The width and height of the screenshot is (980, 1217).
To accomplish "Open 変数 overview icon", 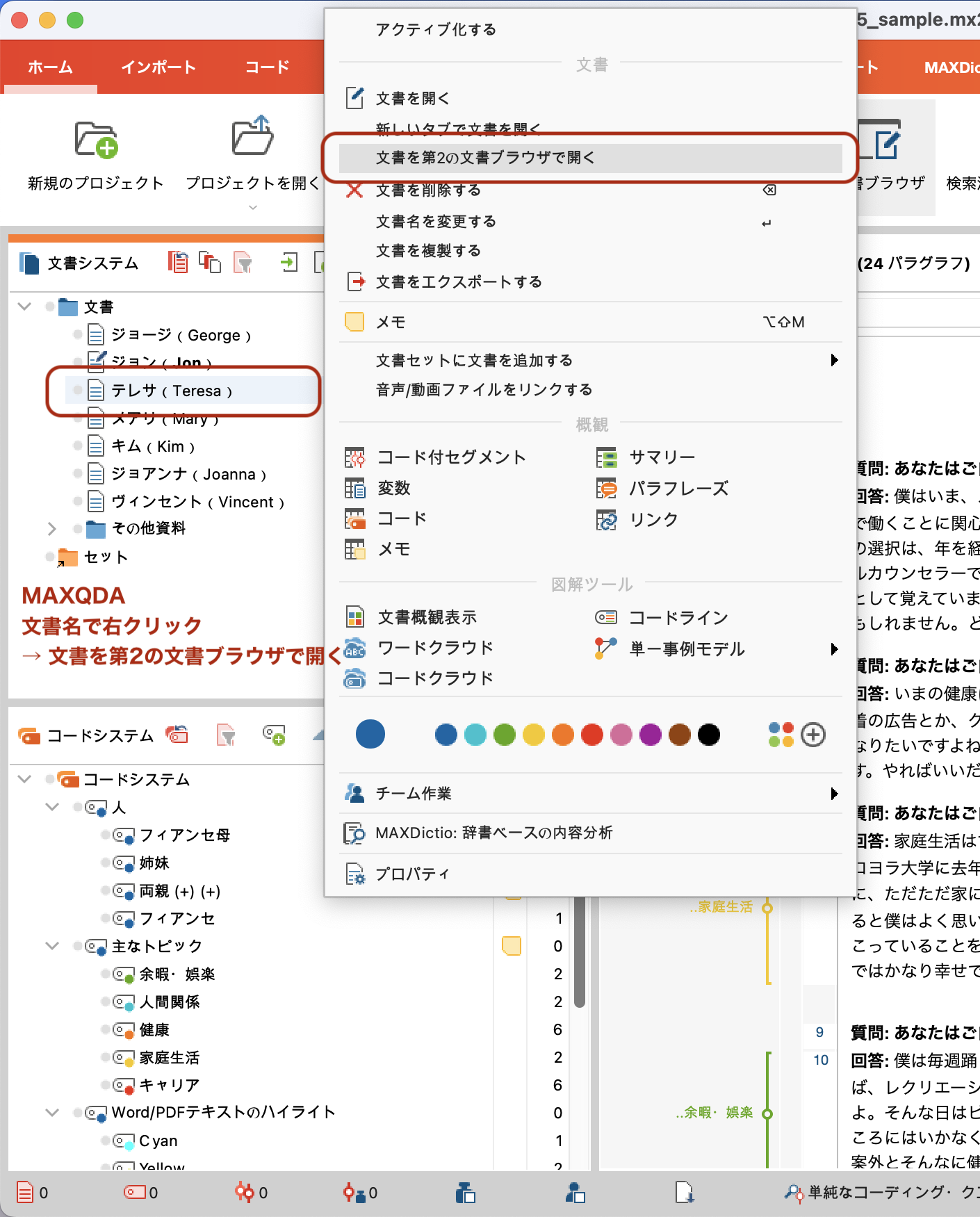I will (354, 488).
